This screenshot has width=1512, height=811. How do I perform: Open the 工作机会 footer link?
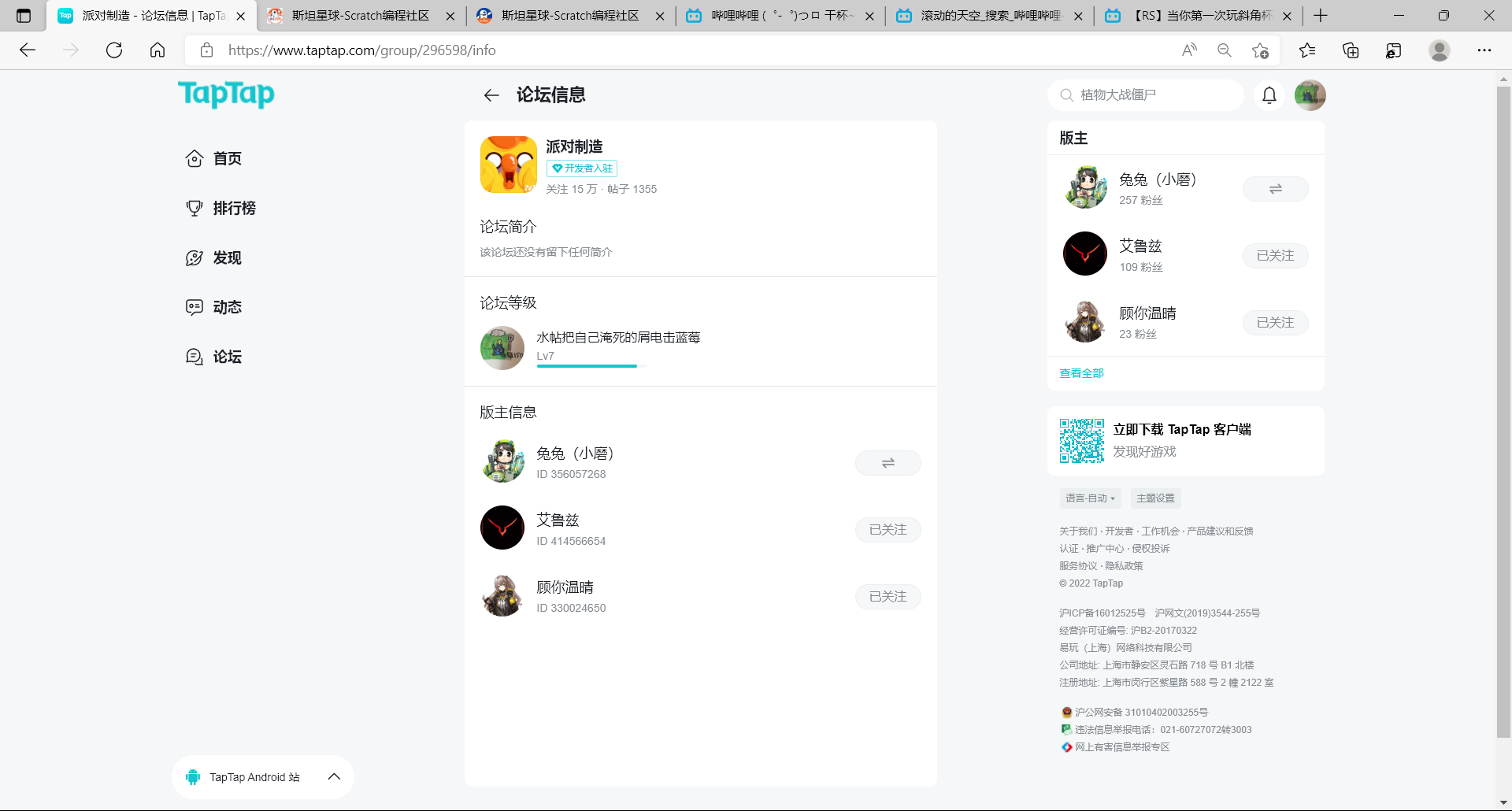click(x=1160, y=531)
